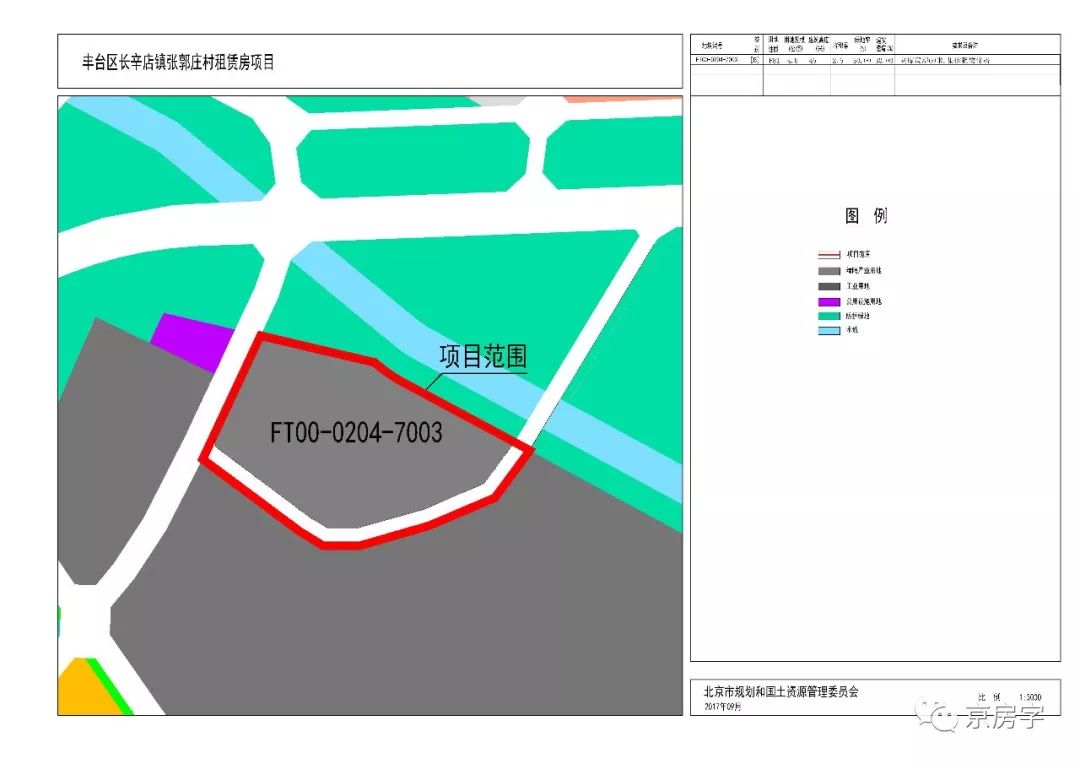Click the 项目范围 annotation label
The image size is (1080, 764).
484,354
